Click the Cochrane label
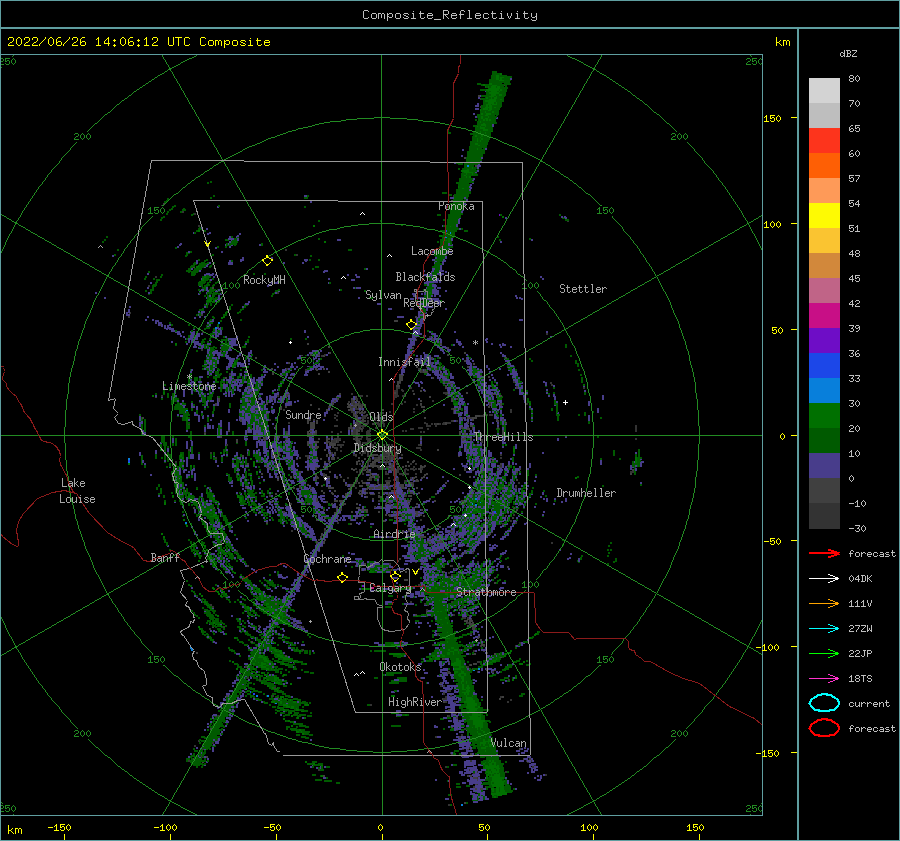 point(327,559)
